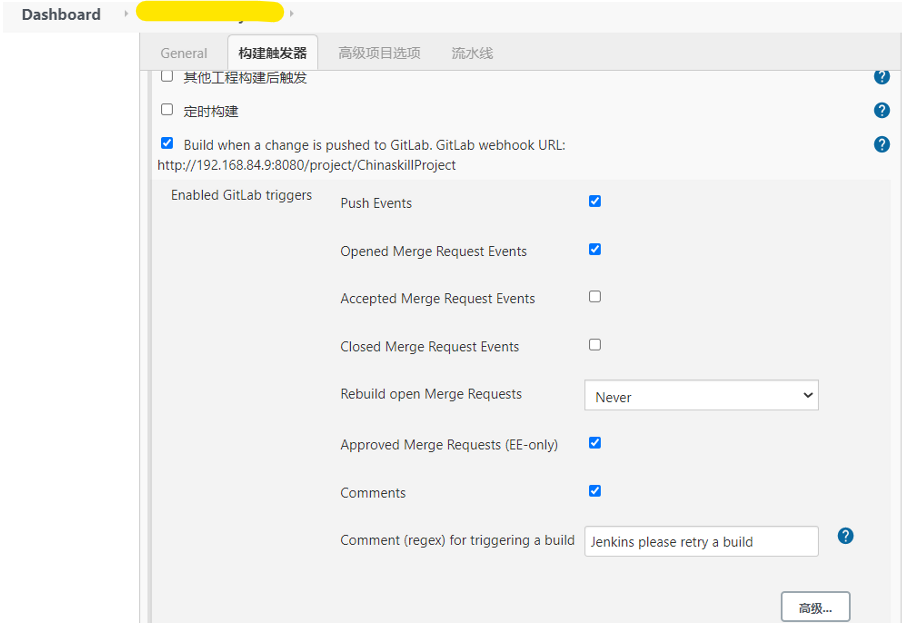Screen dimensions: 902x623
Task: Disable Push Events trigger
Action: click(x=595, y=201)
